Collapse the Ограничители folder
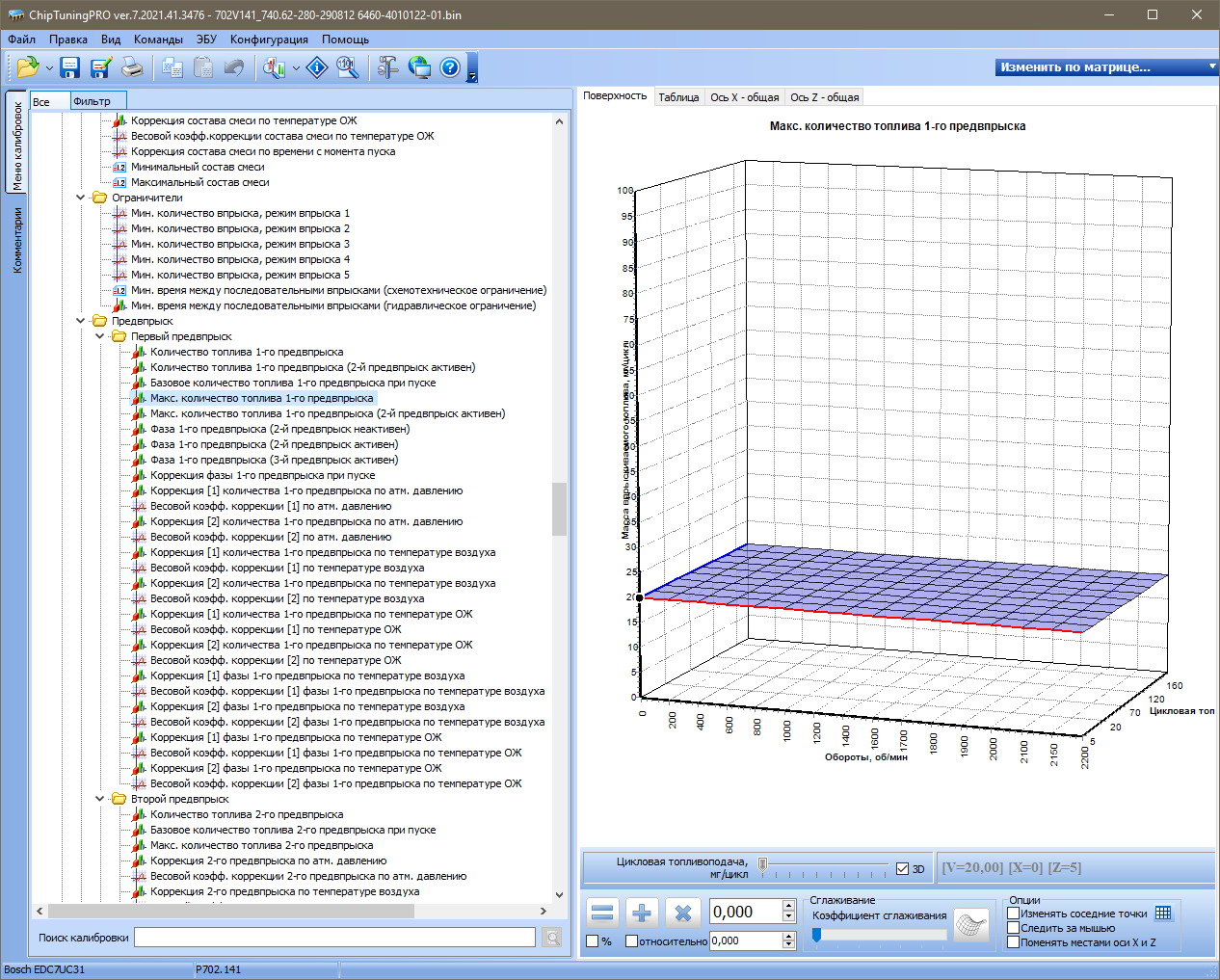This screenshot has height=980, width=1220. pyautogui.click(x=81, y=198)
